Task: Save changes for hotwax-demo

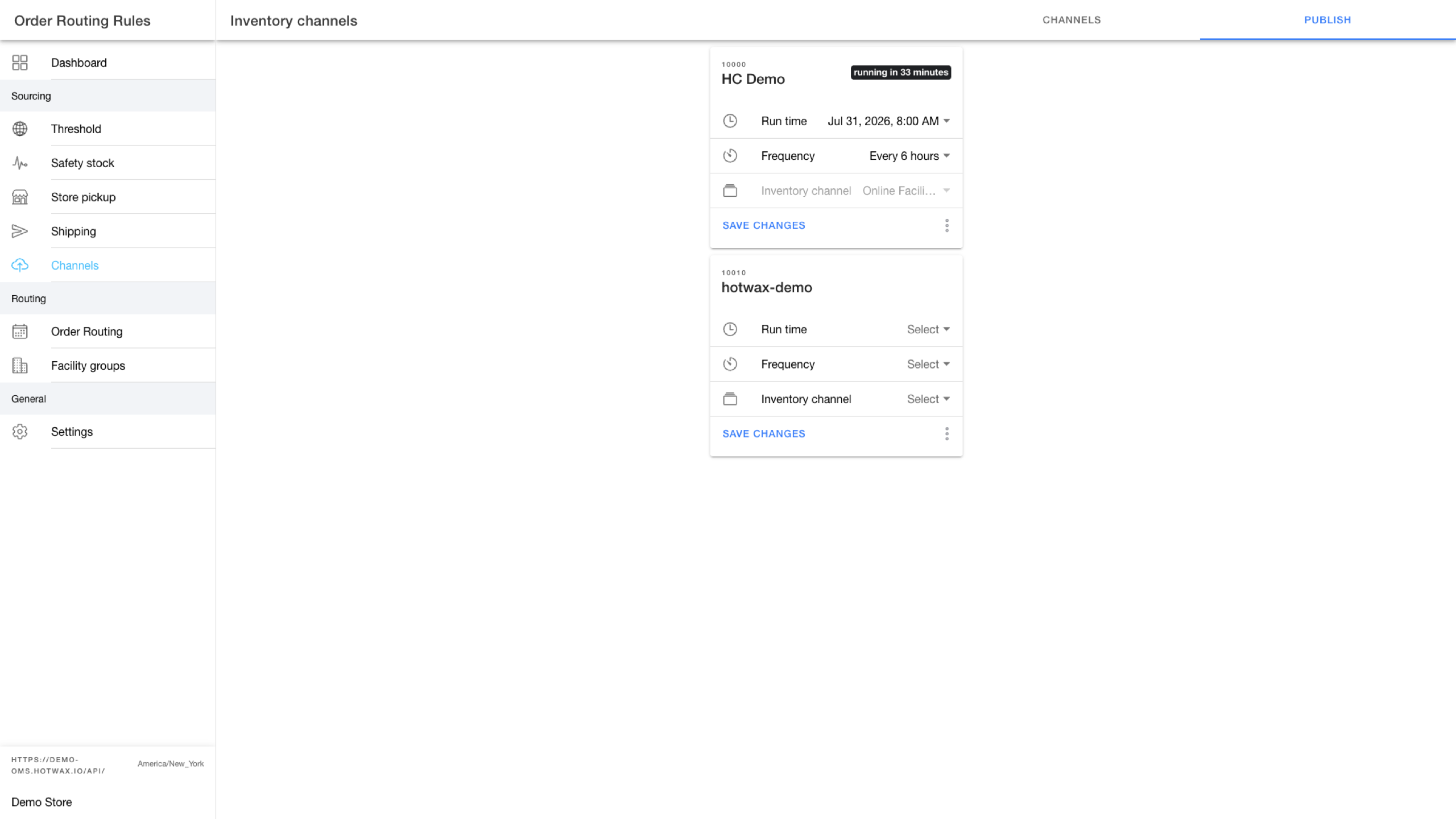Action: click(764, 433)
